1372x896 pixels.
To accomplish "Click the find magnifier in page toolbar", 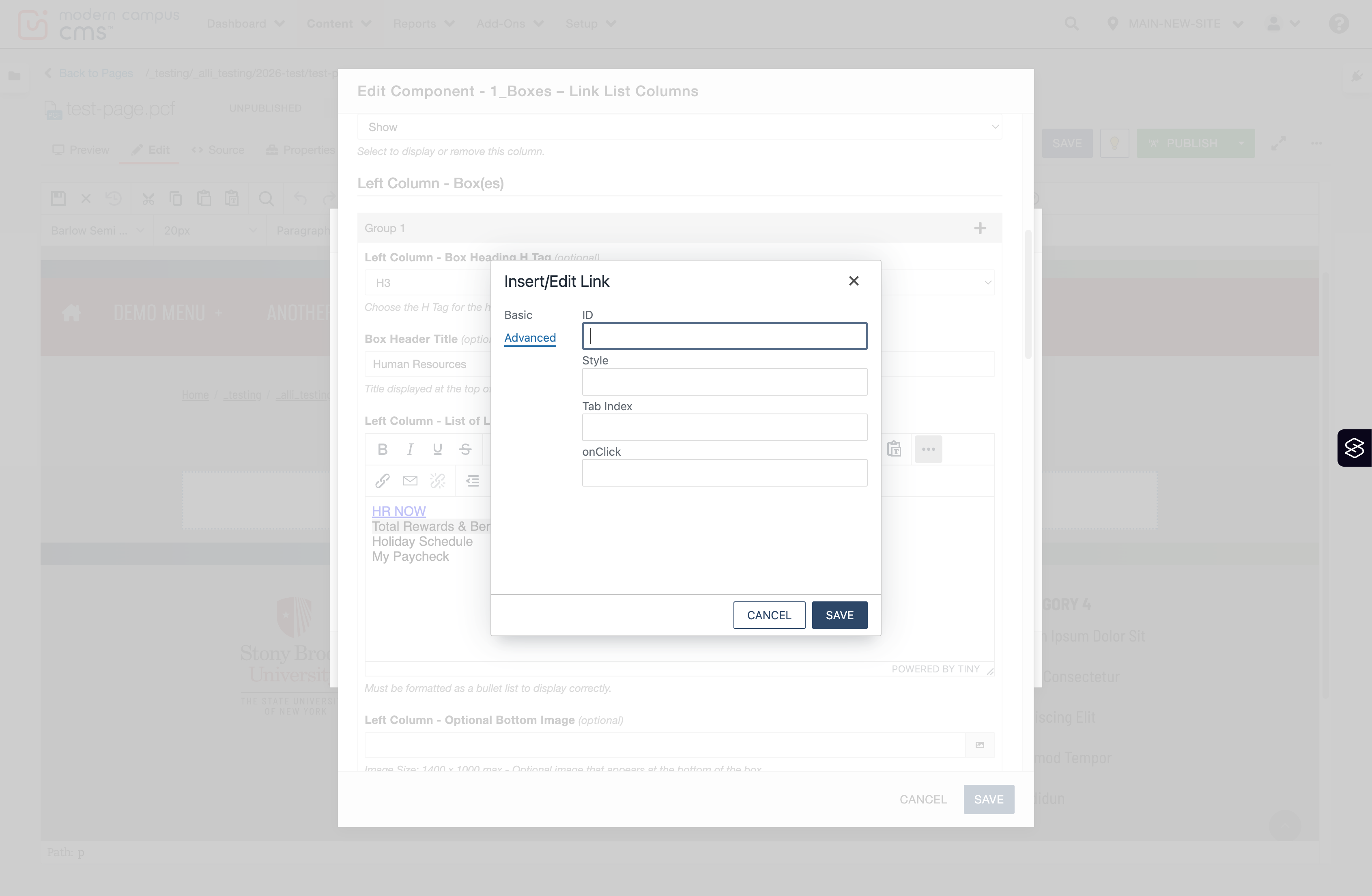I will 266,199.
